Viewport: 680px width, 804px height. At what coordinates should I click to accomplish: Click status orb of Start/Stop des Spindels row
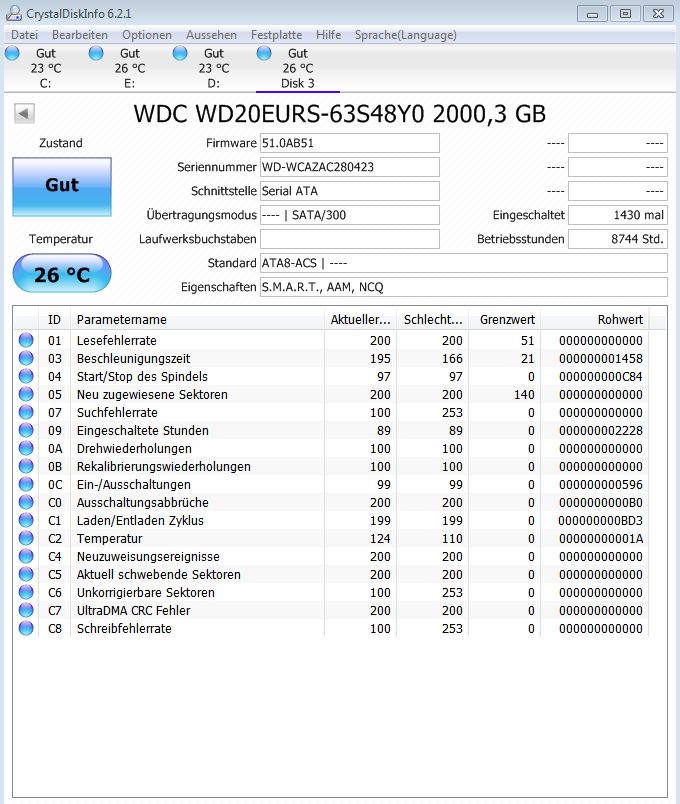point(26,376)
